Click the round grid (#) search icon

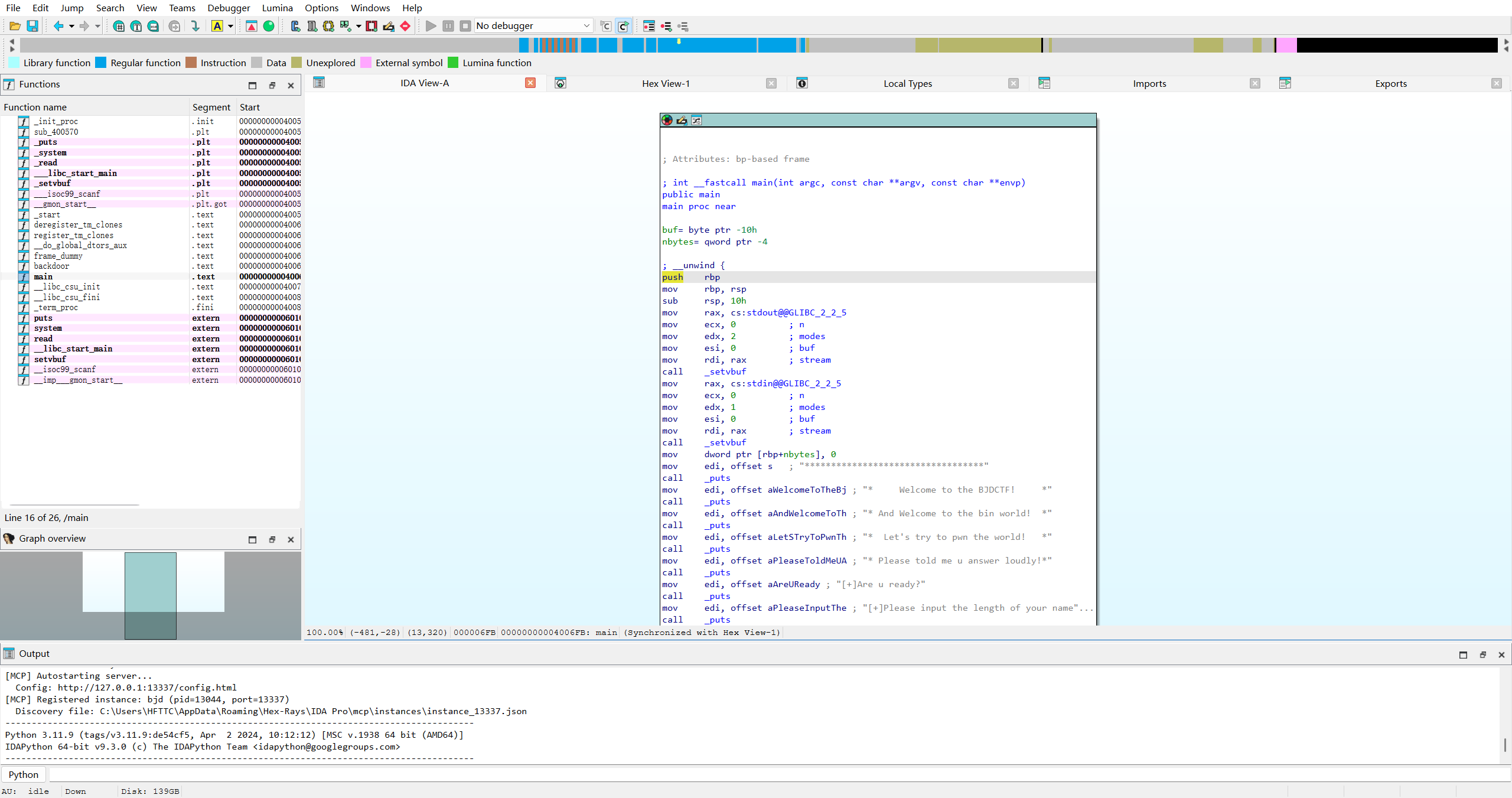click(119, 26)
